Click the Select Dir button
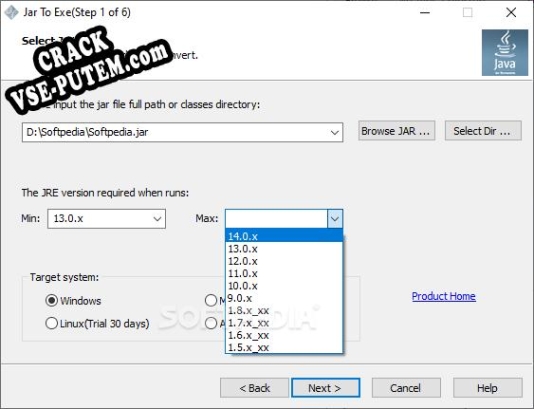Image resolution: width=534 pixels, height=409 pixels. pyautogui.click(x=483, y=131)
